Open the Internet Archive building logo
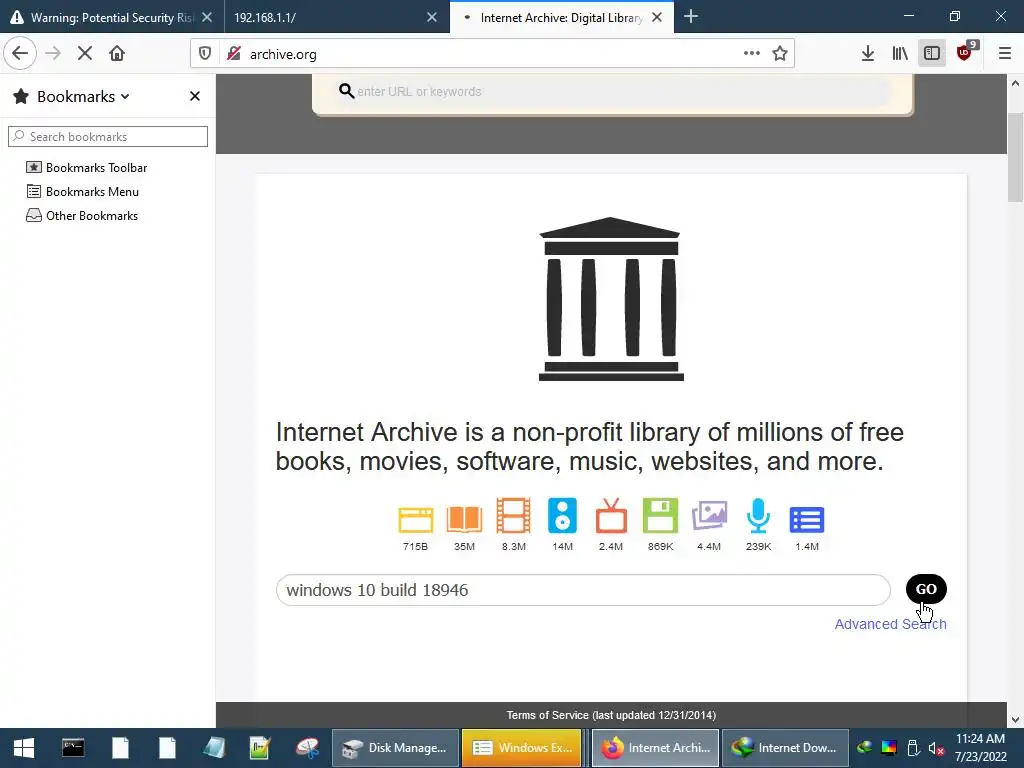The image size is (1024, 768). 611,298
